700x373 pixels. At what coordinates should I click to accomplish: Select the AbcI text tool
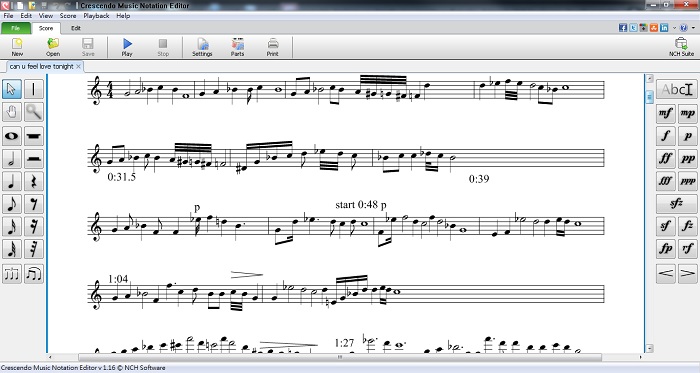click(676, 89)
